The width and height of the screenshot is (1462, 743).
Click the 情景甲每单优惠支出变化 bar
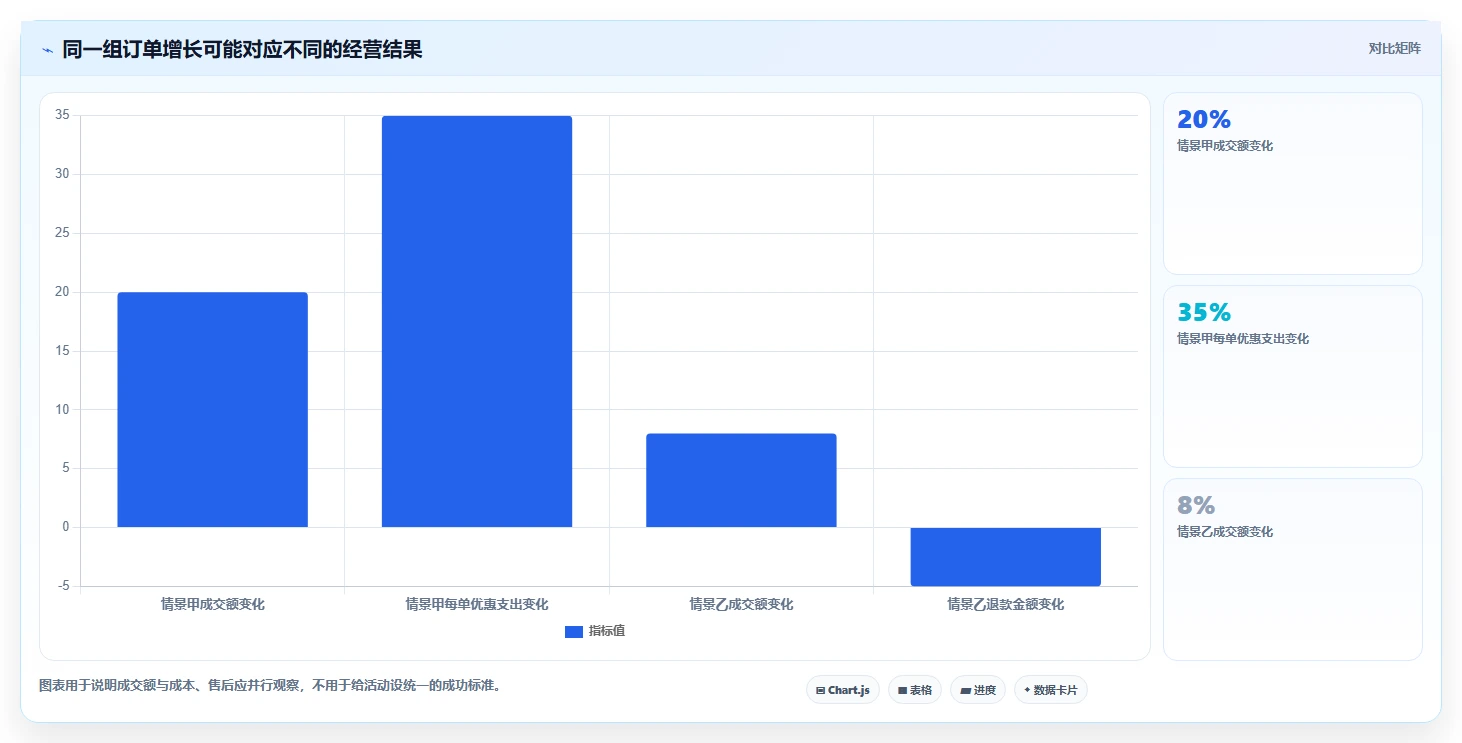pyautogui.click(x=477, y=321)
